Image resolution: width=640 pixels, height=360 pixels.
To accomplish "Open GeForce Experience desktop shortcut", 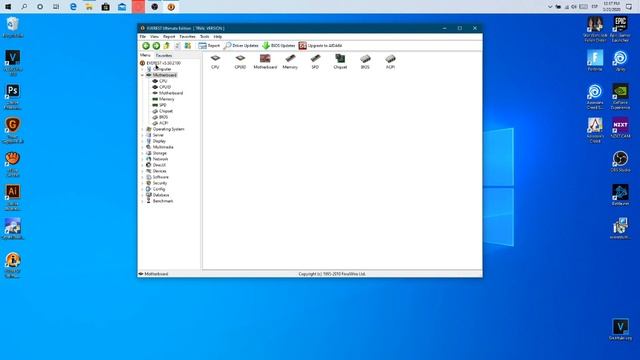I will [620, 97].
